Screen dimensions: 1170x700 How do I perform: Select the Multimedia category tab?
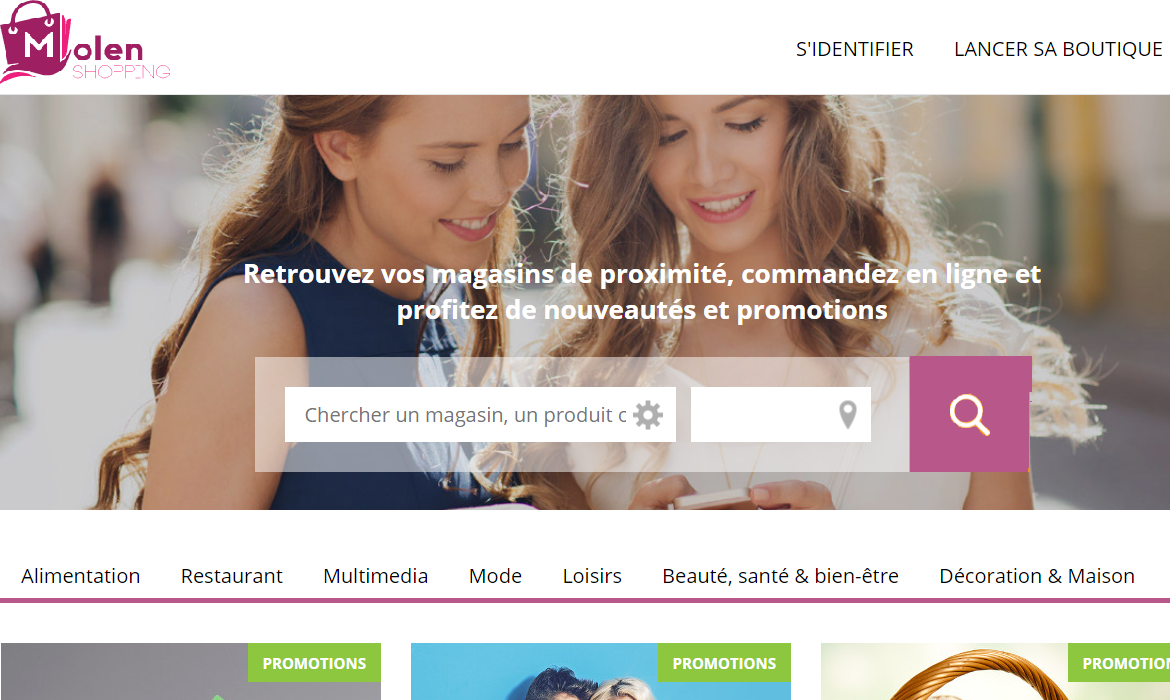pyautogui.click(x=375, y=576)
